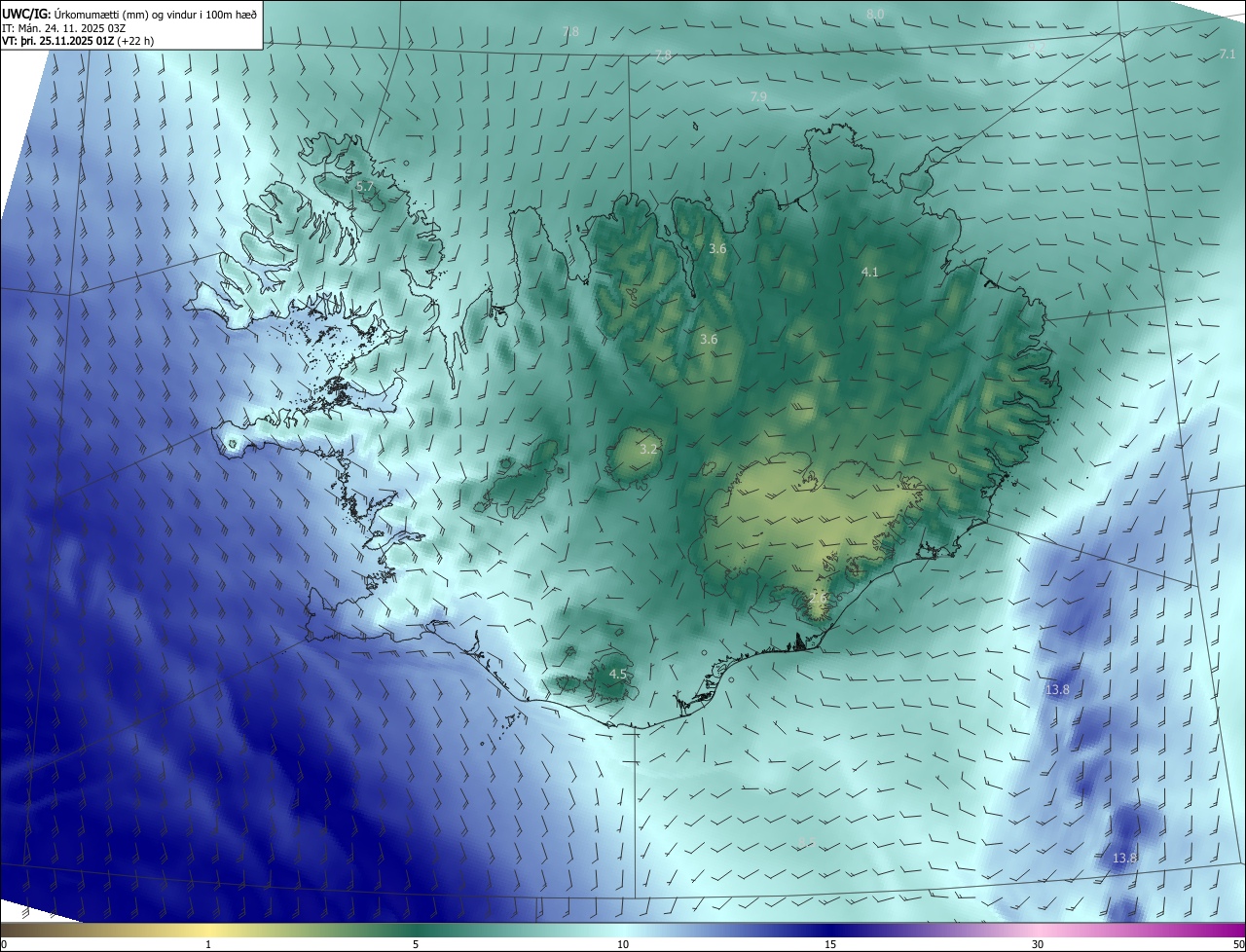Click the 7.1 value near the top-right corner
This screenshot has width=1246, height=952.
[1228, 55]
